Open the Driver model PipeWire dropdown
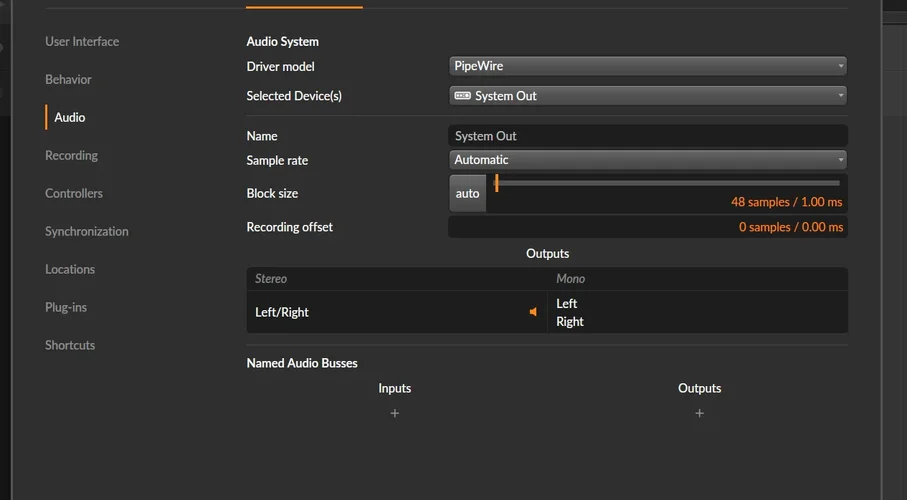 (x=648, y=66)
